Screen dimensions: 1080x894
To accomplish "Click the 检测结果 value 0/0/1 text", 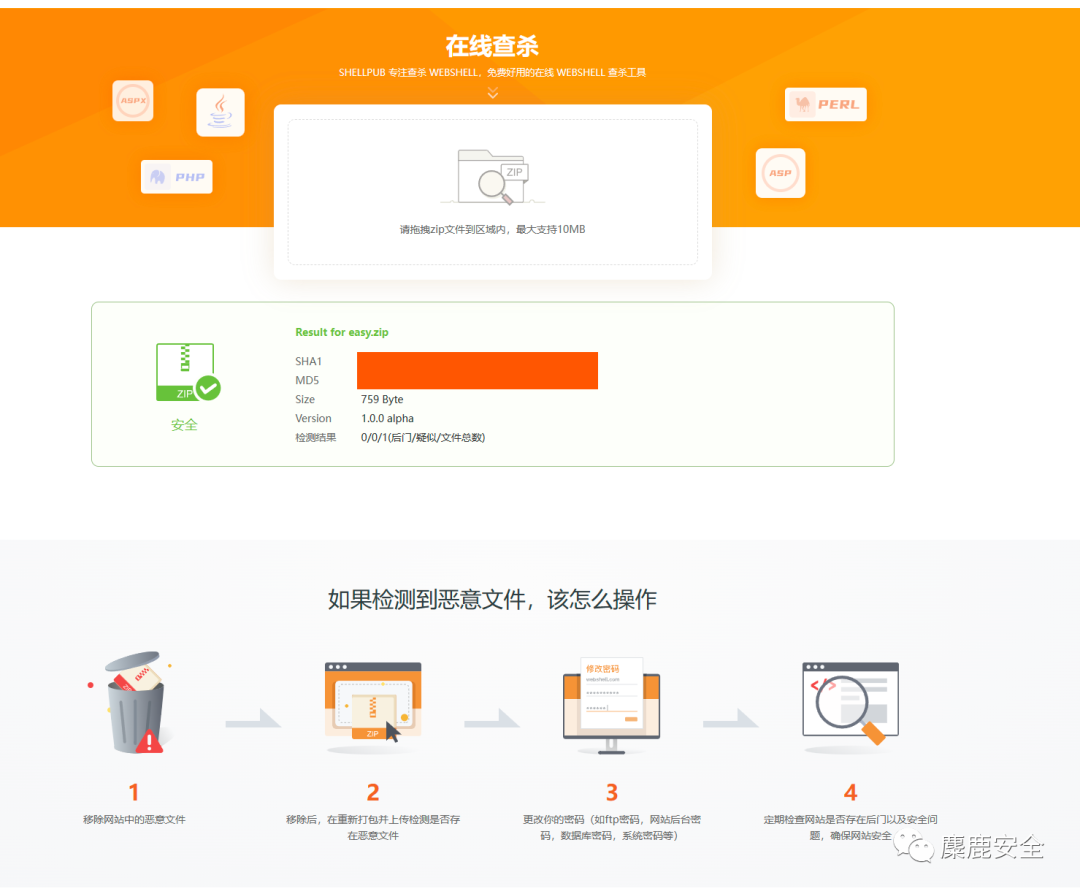I will coord(423,437).
